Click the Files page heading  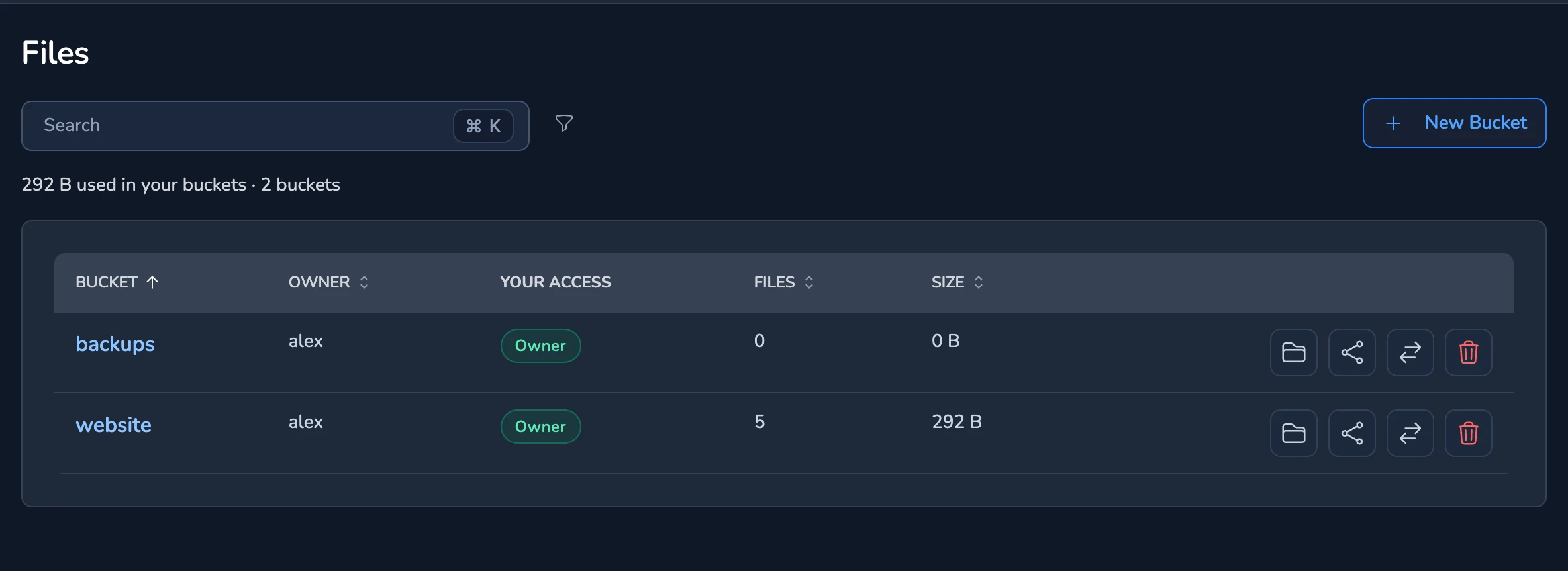pos(56,53)
